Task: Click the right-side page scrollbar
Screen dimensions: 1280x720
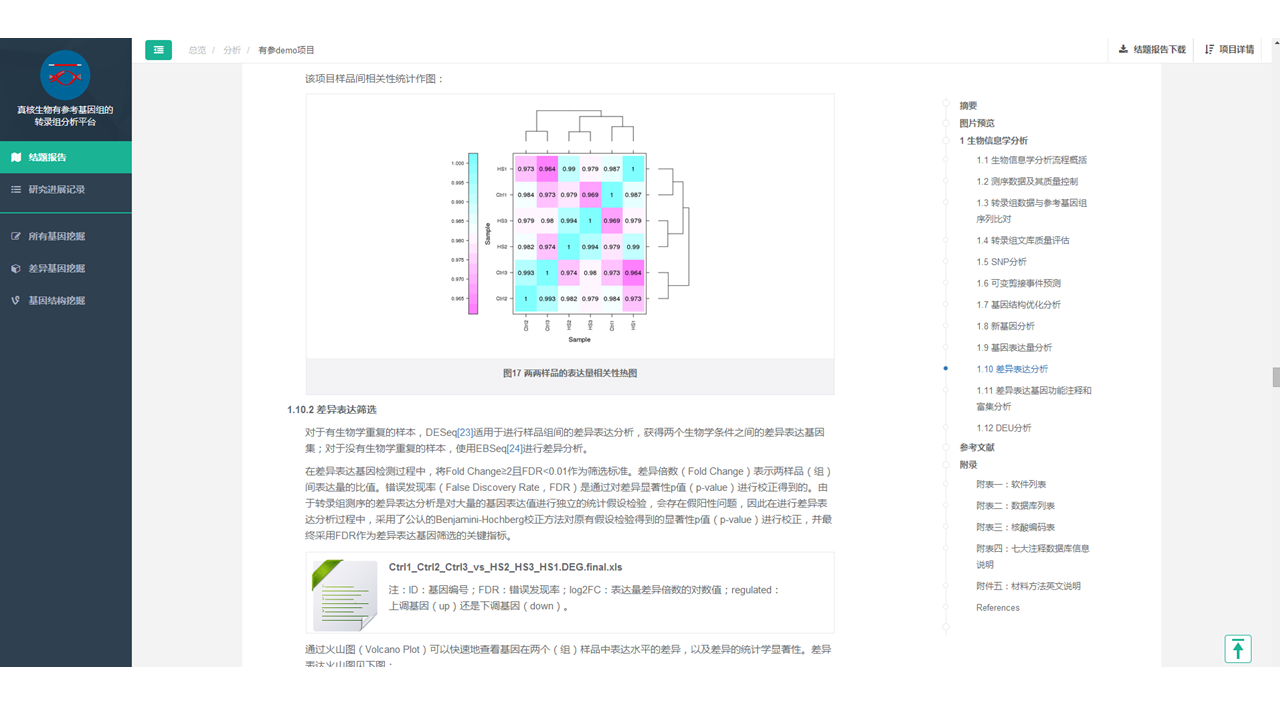Action: pos(1274,375)
